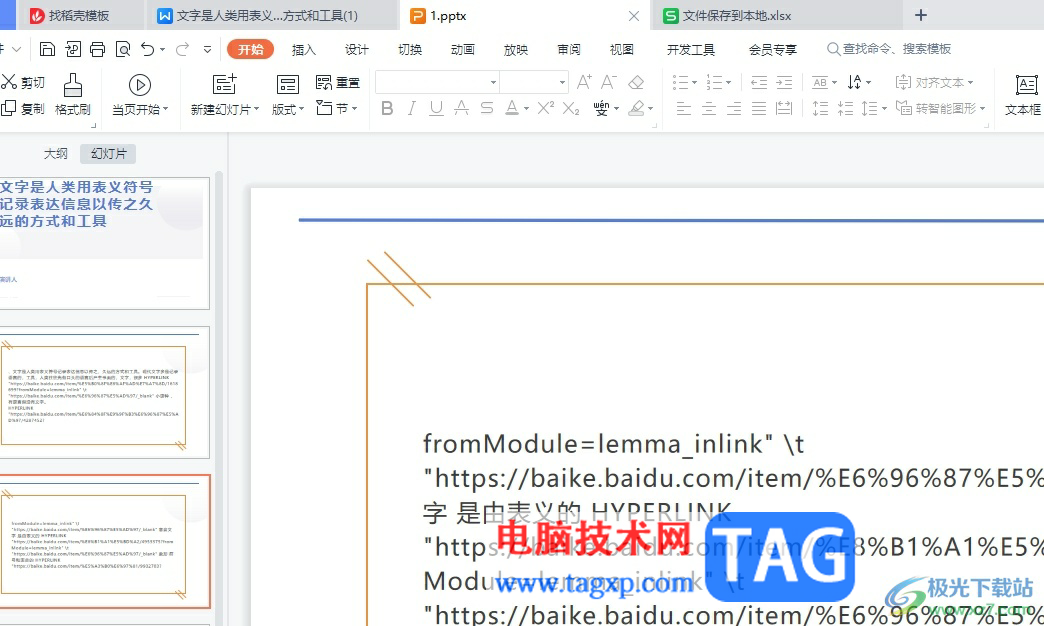
Task: Open Print Preview icon
Action: 123,49
